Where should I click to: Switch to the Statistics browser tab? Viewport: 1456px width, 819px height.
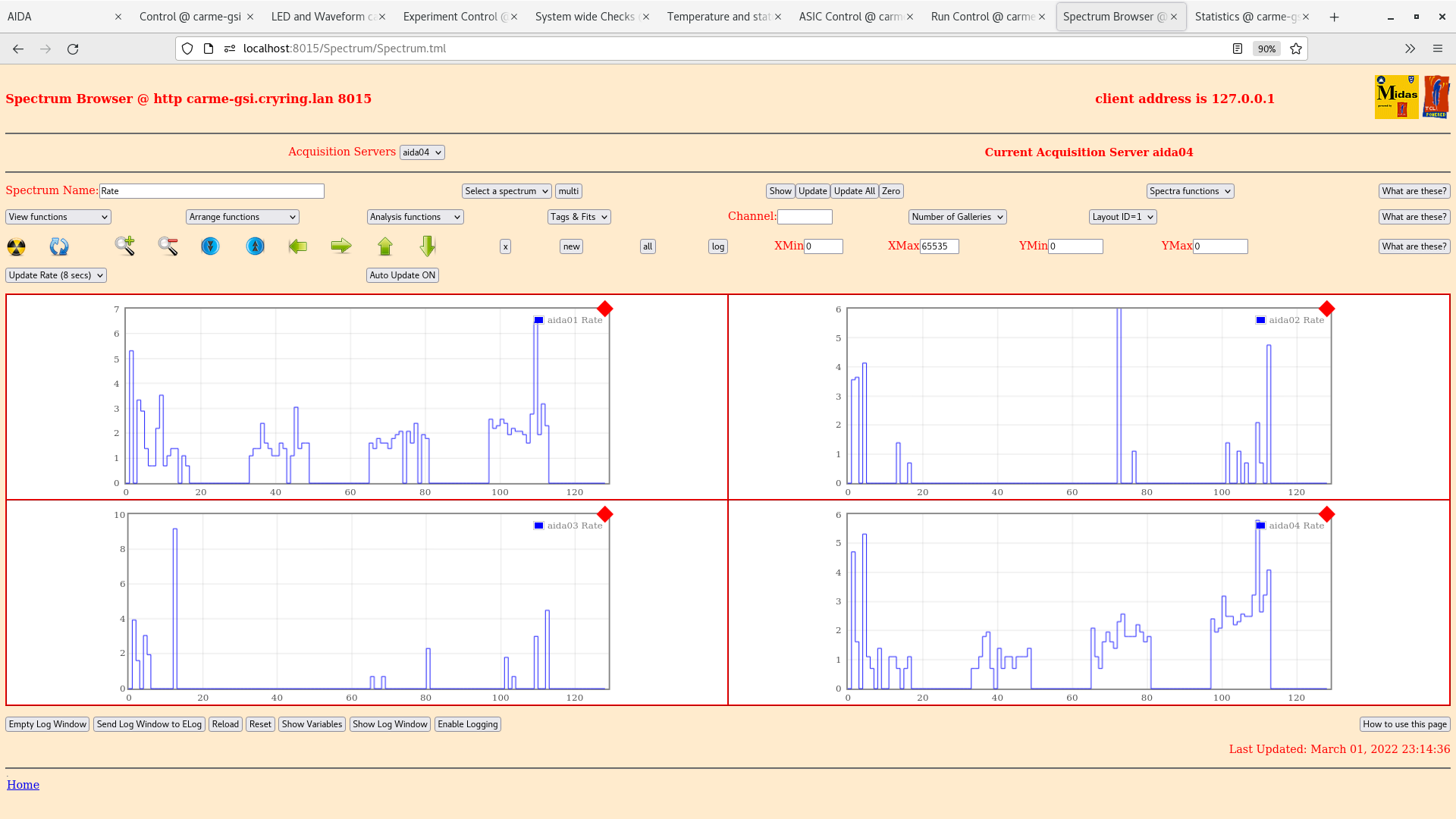[1246, 17]
